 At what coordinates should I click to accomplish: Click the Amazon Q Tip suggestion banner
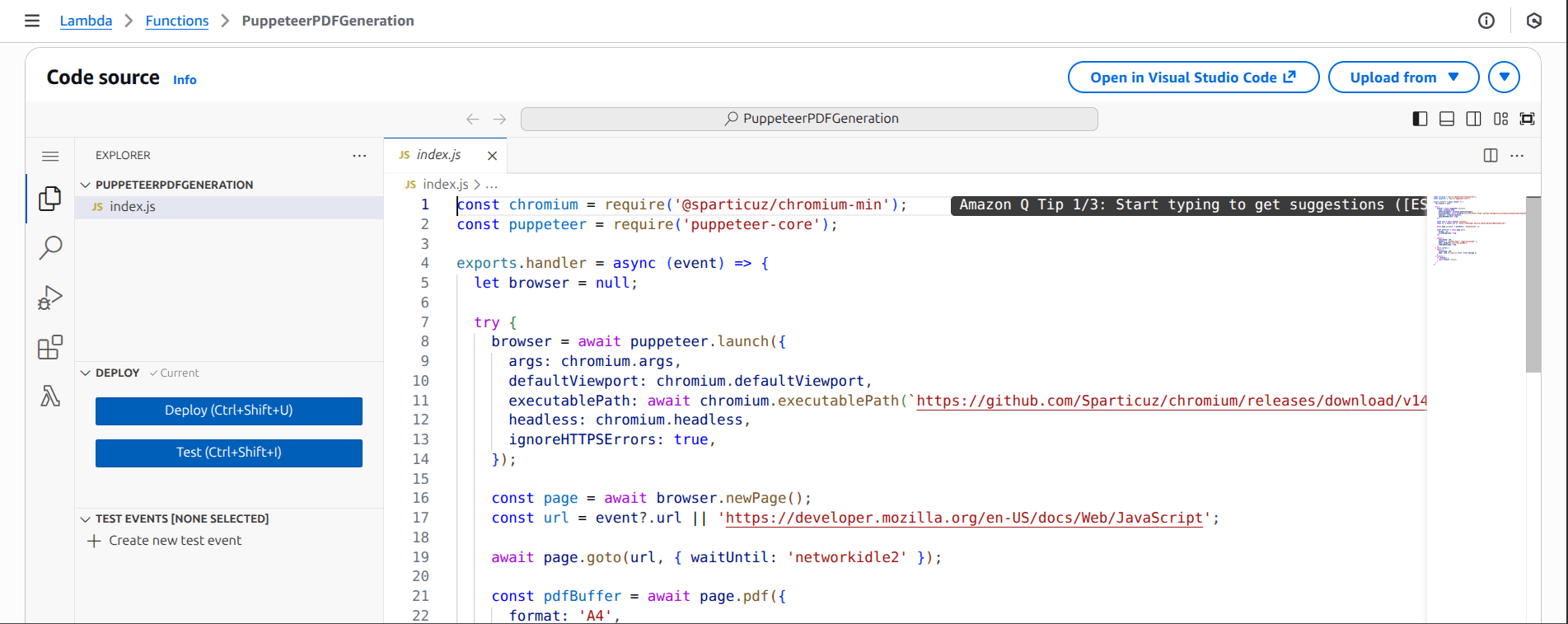1188,205
